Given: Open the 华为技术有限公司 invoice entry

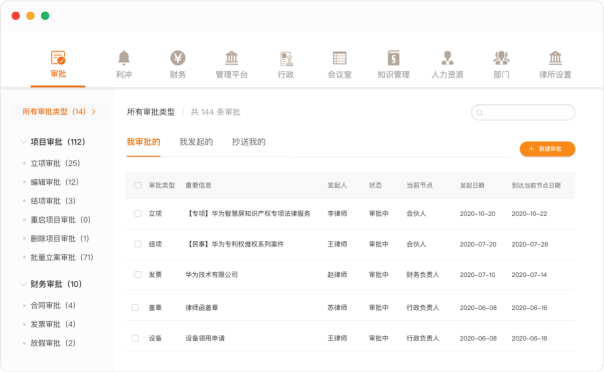Looking at the screenshot, I should point(211,275).
